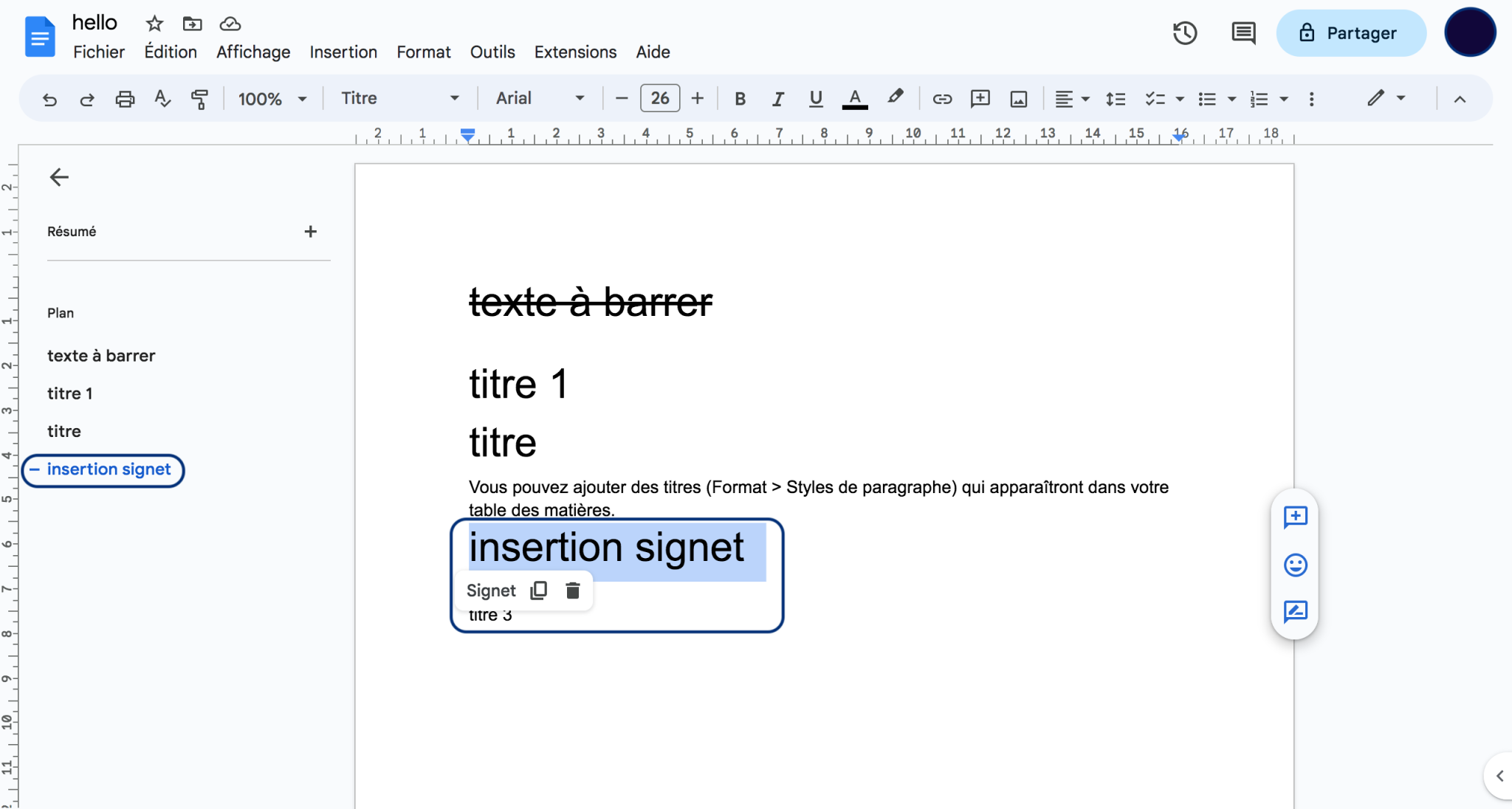Open the text color picker
The image size is (1512, 809).
tap(853, 98)
